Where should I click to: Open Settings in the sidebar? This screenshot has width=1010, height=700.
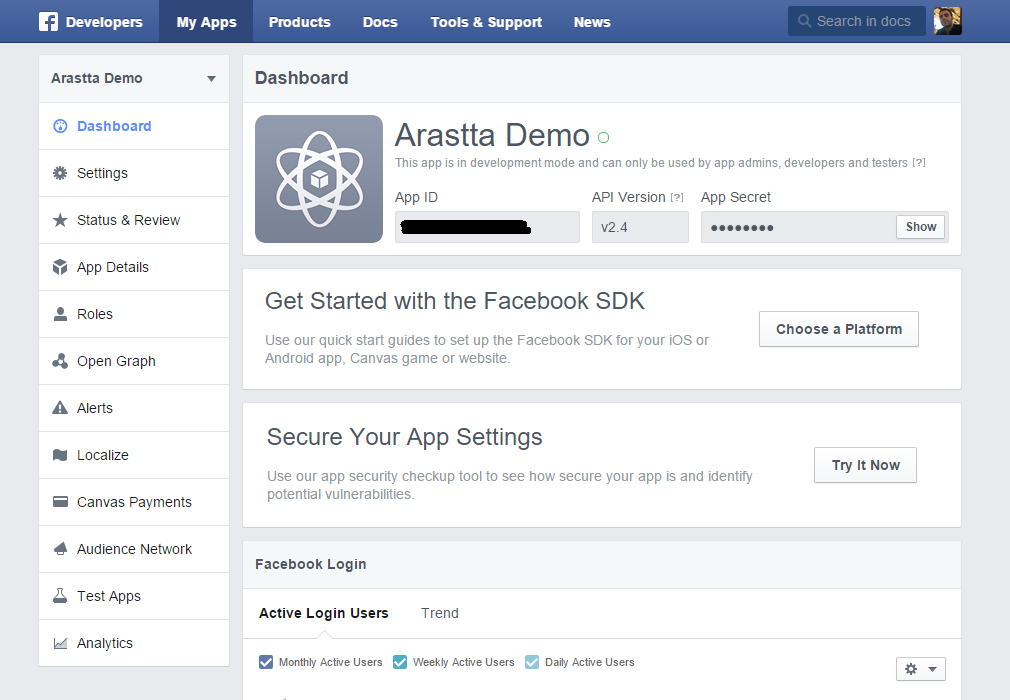134,173
